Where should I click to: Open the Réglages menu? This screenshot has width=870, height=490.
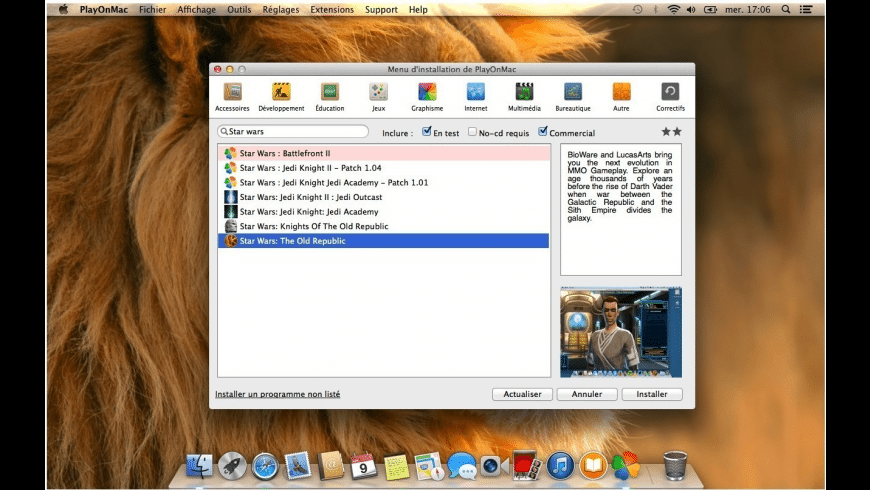[281, 9]
